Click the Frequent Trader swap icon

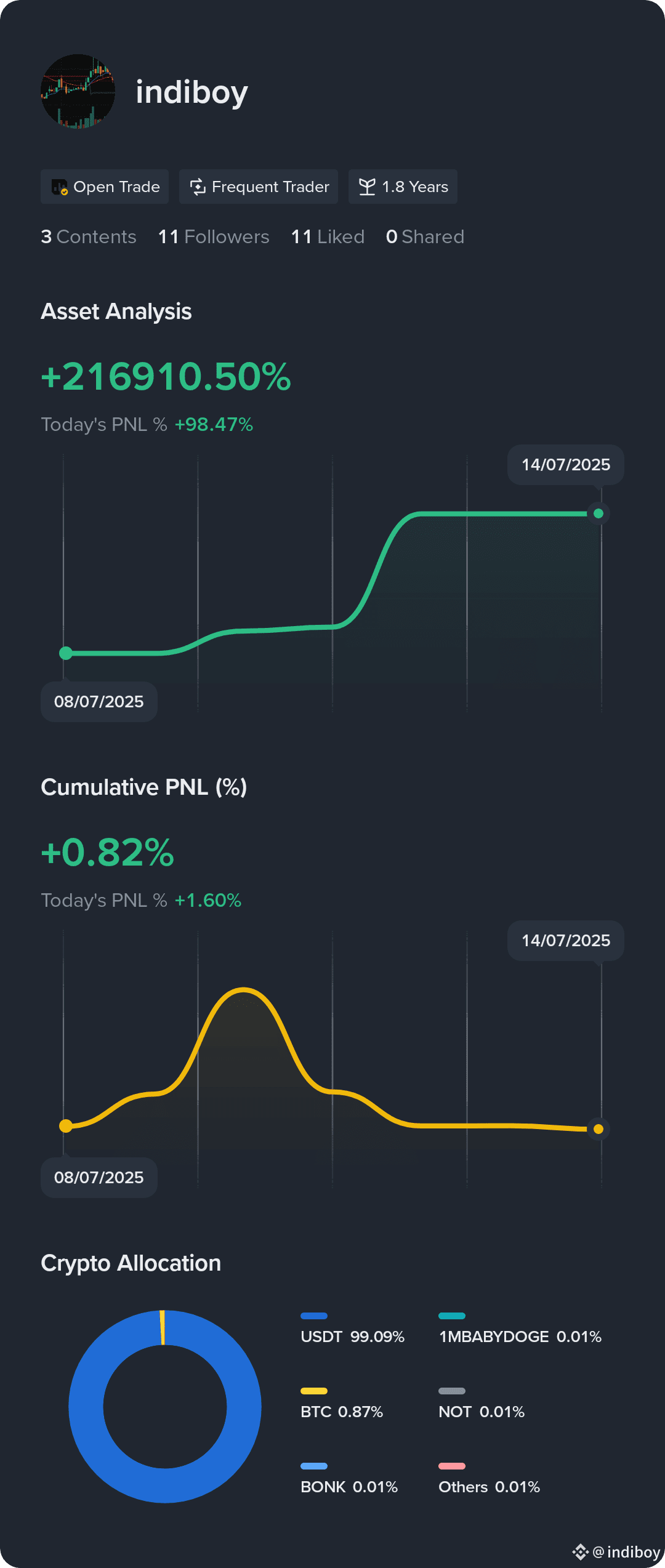click(x=198, y=187)
